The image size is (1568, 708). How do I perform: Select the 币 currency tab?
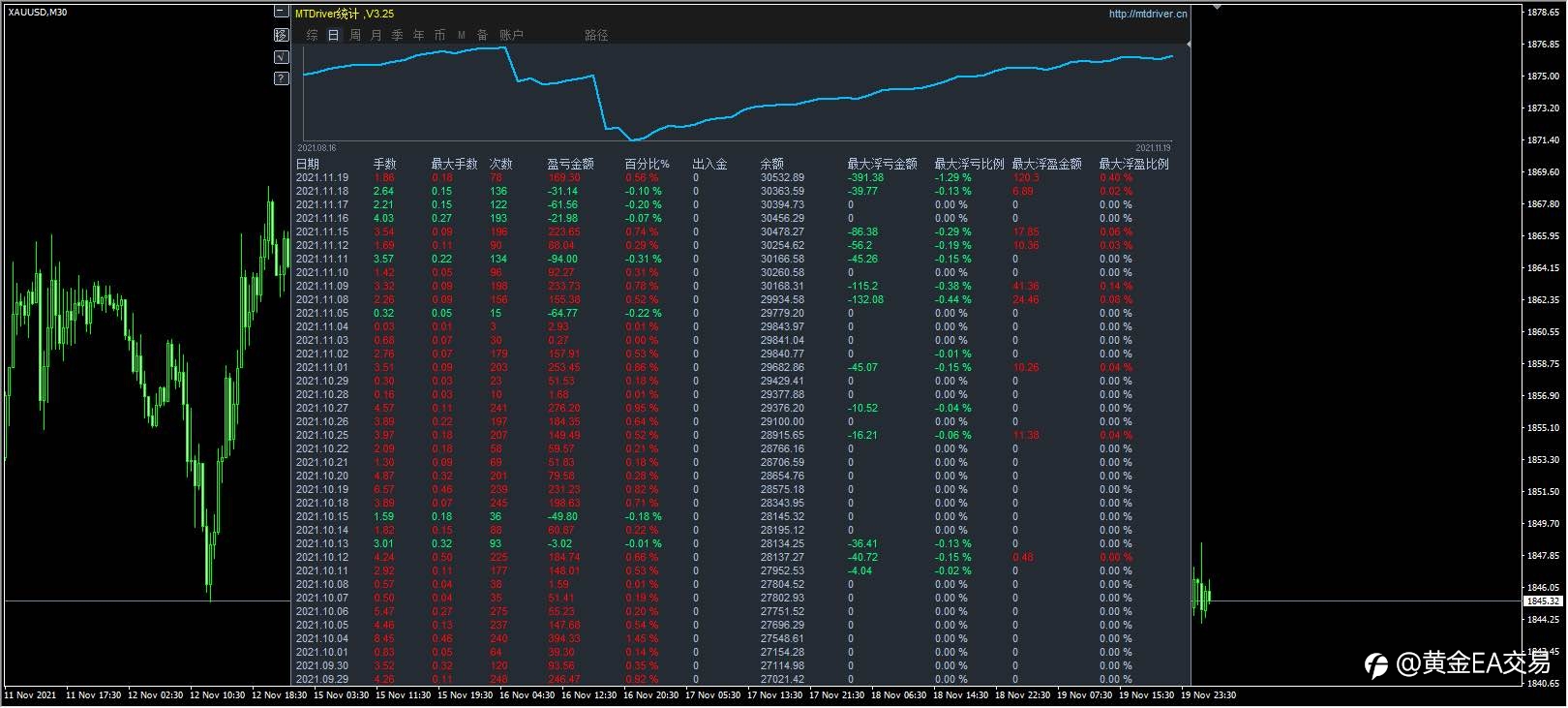click(x=439, y=35)
